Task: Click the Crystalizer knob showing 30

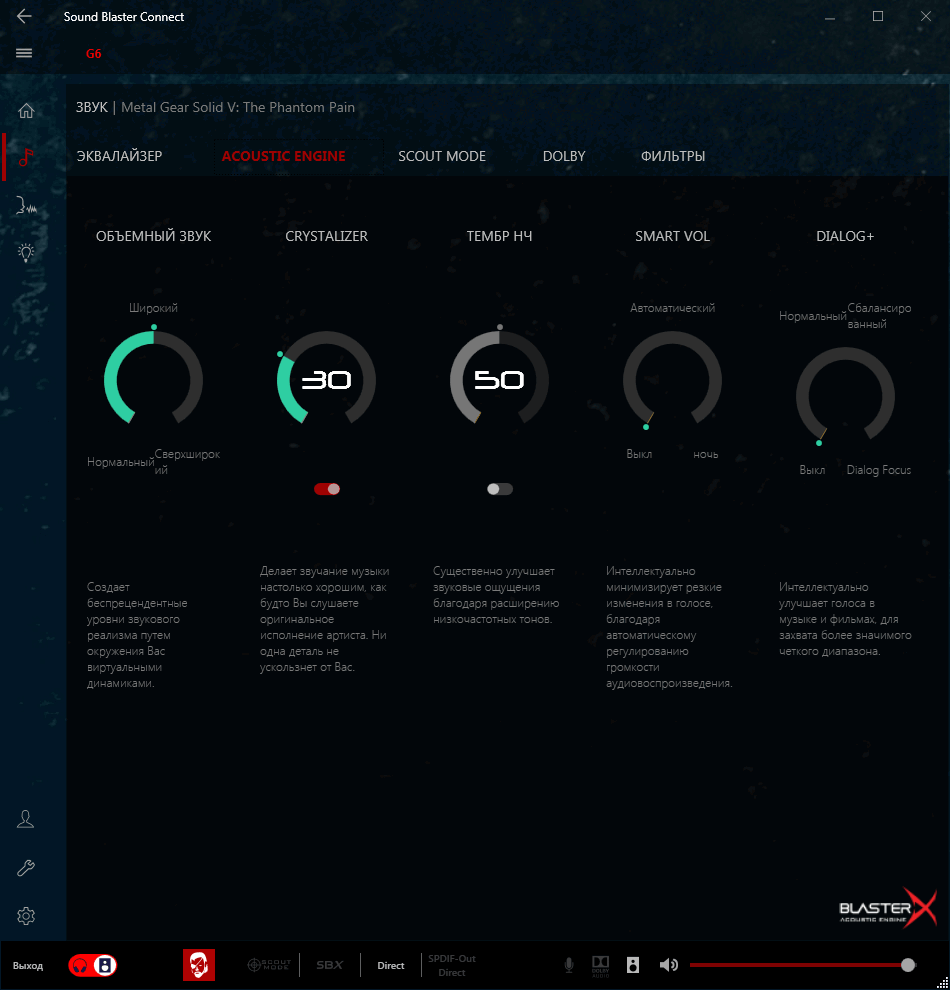Action: [x=326, y=379]
